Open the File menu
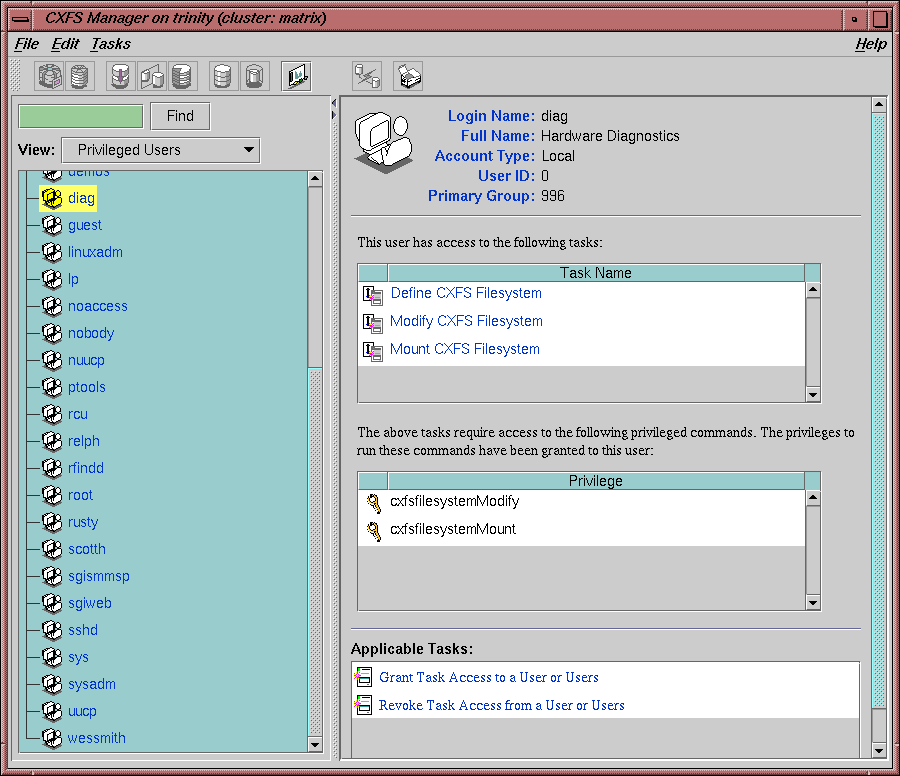The width and height of the screenshot is (900, 776). [26, 44]
